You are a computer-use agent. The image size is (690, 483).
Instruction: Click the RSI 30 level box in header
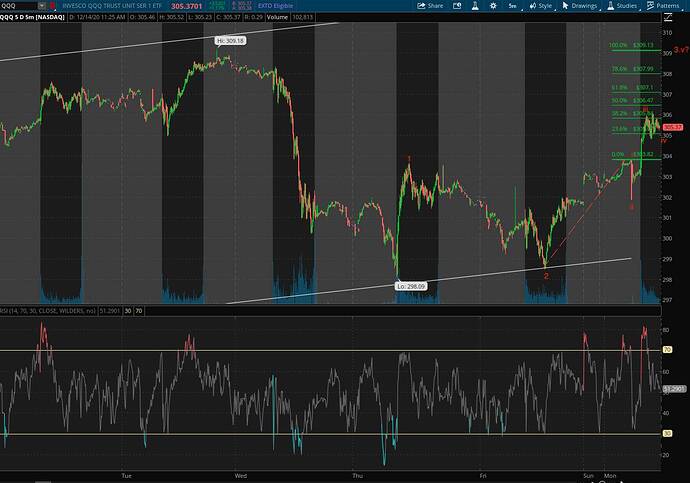[x=128, y=311]
